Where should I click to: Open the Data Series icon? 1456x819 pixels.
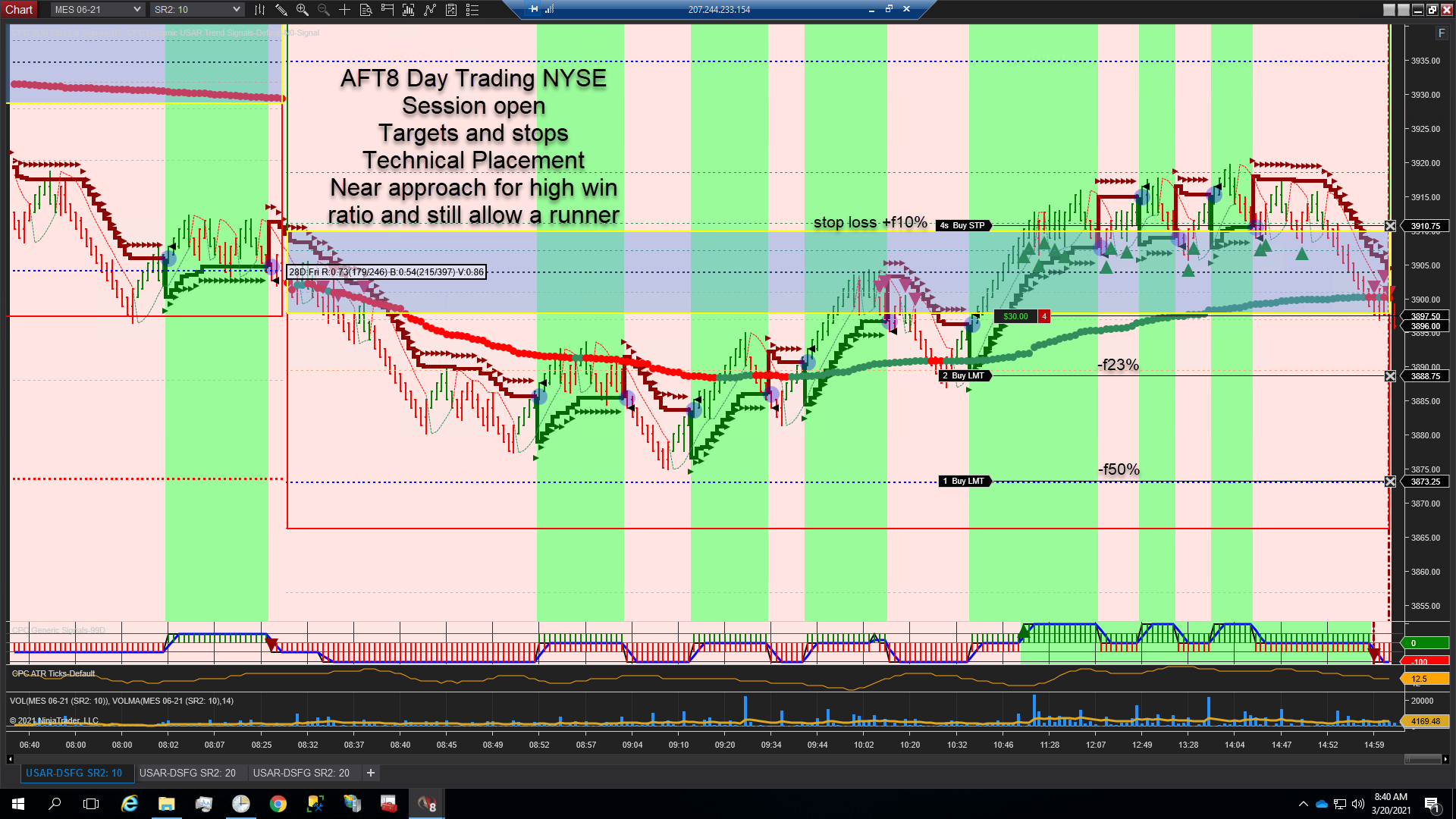coord(409,10)
